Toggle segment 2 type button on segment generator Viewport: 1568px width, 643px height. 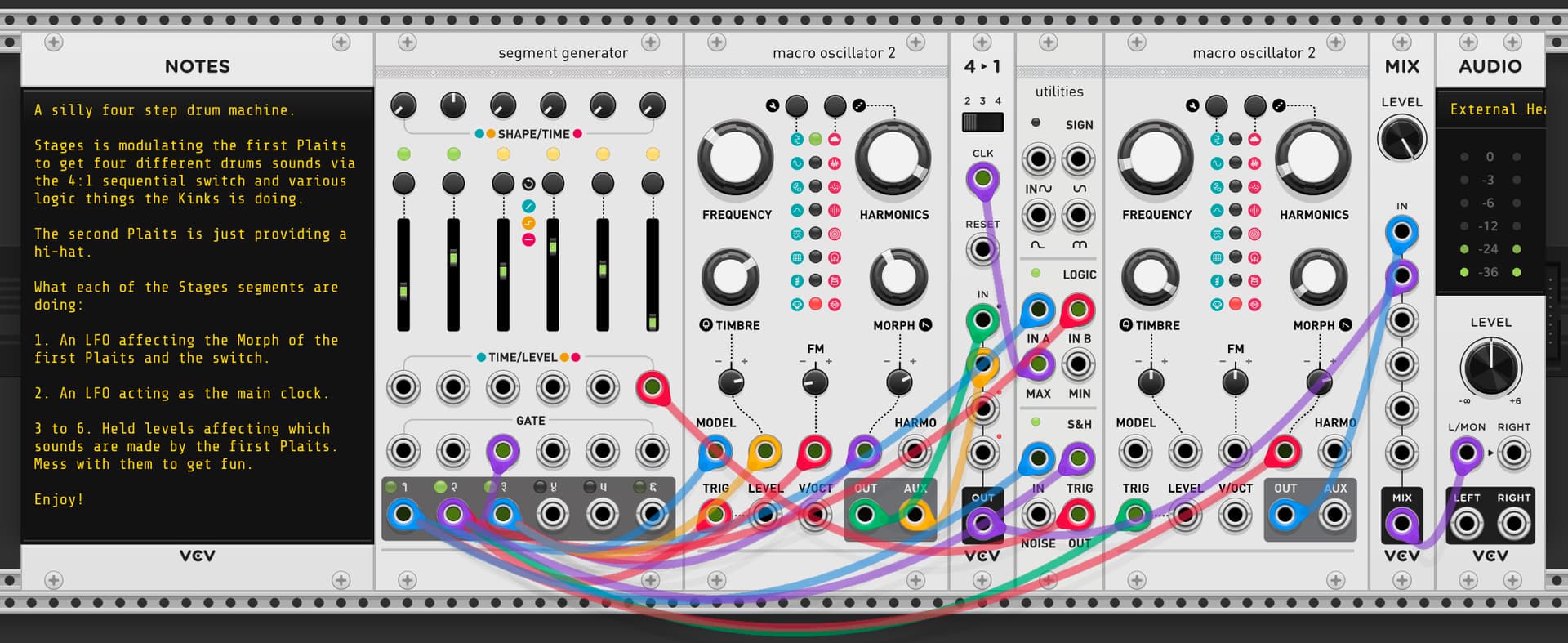(x=453, y=183)
